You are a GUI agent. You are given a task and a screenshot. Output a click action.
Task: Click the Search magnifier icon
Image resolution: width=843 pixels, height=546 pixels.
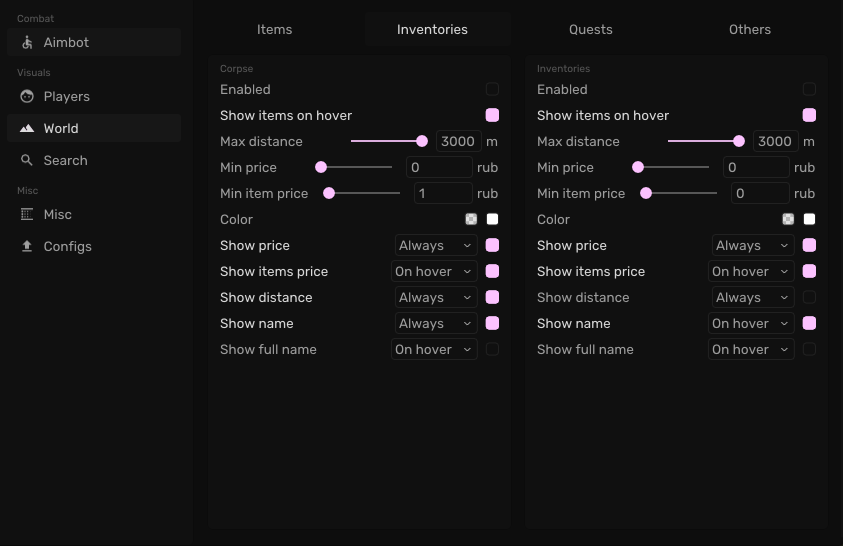point(27,161)
